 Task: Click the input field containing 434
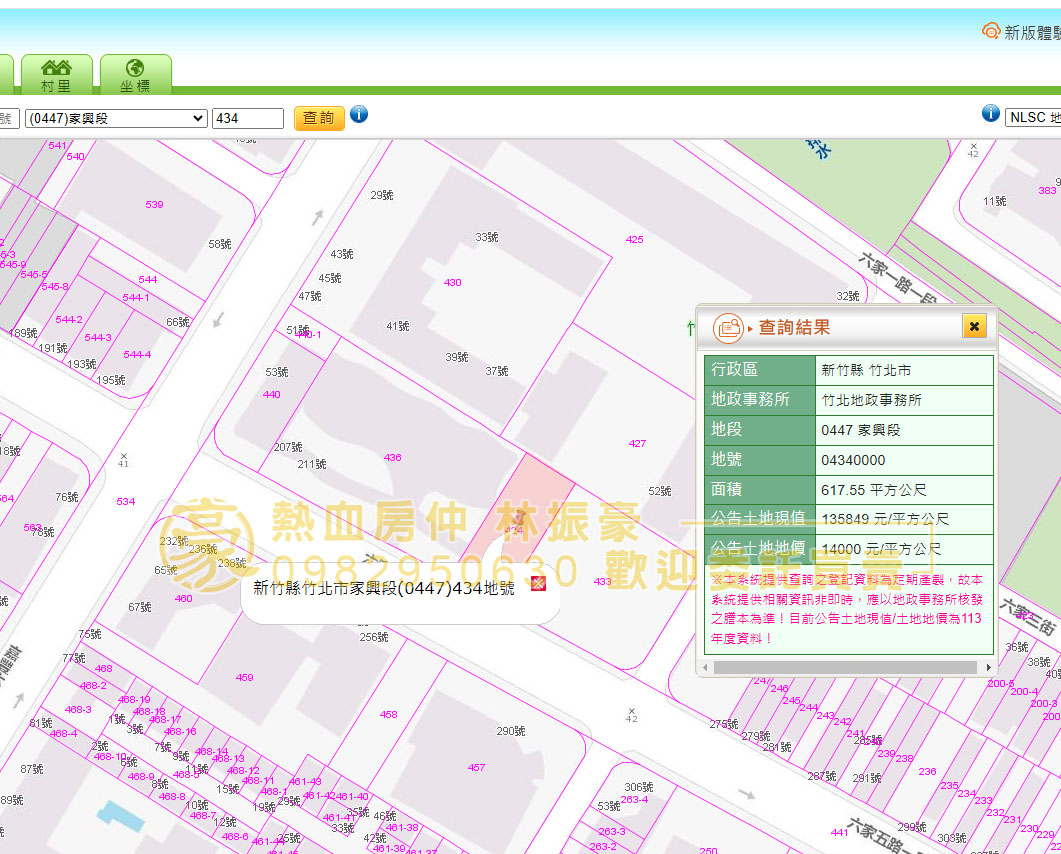[x=248, y=118]
